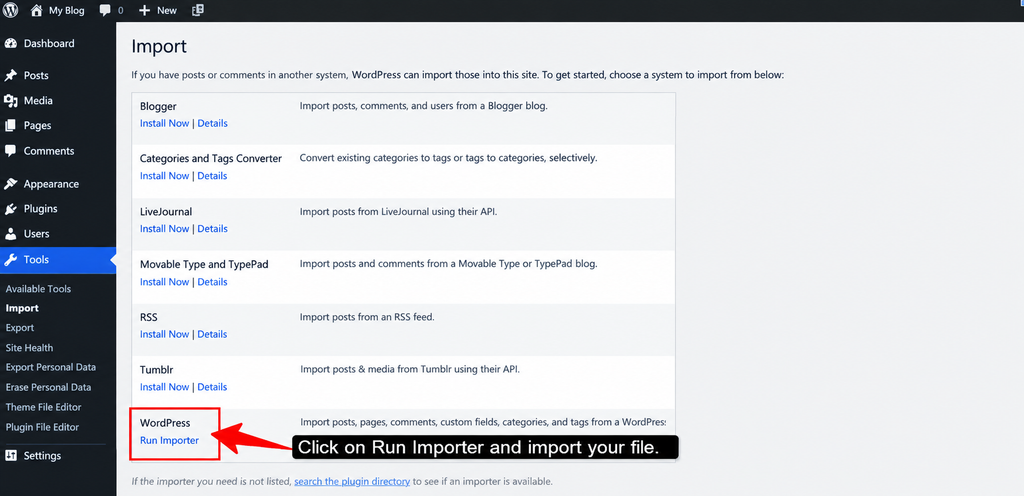The width and height of the screenshot is (1024, 496).
Task: Open Site Health submenu item
Action: (x=29, y=348)
